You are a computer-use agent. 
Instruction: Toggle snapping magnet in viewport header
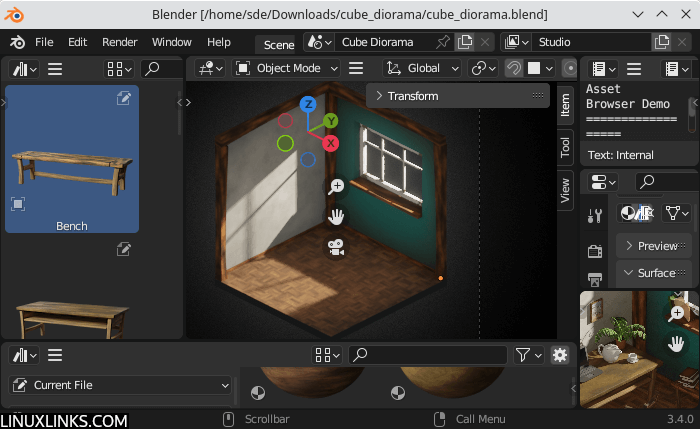click(x=514, y=68)
